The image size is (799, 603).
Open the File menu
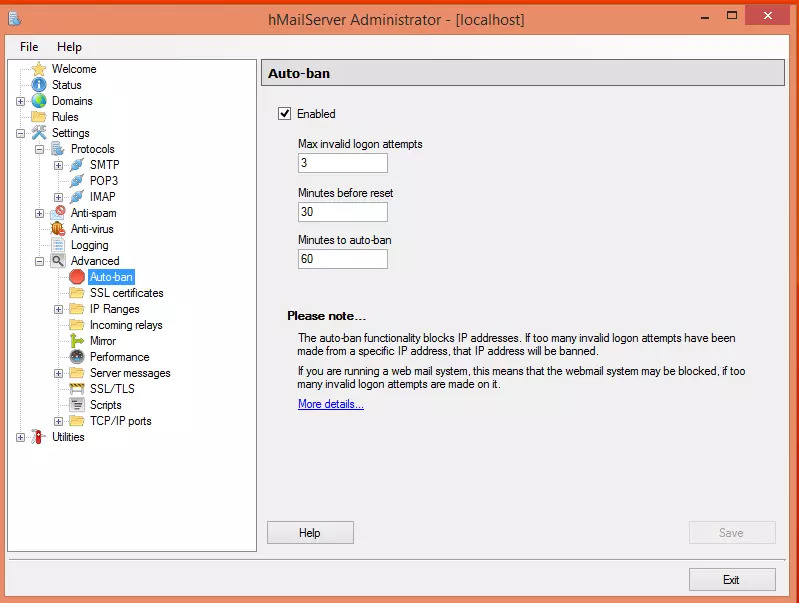pyautogui.click(x=29, y=47)
